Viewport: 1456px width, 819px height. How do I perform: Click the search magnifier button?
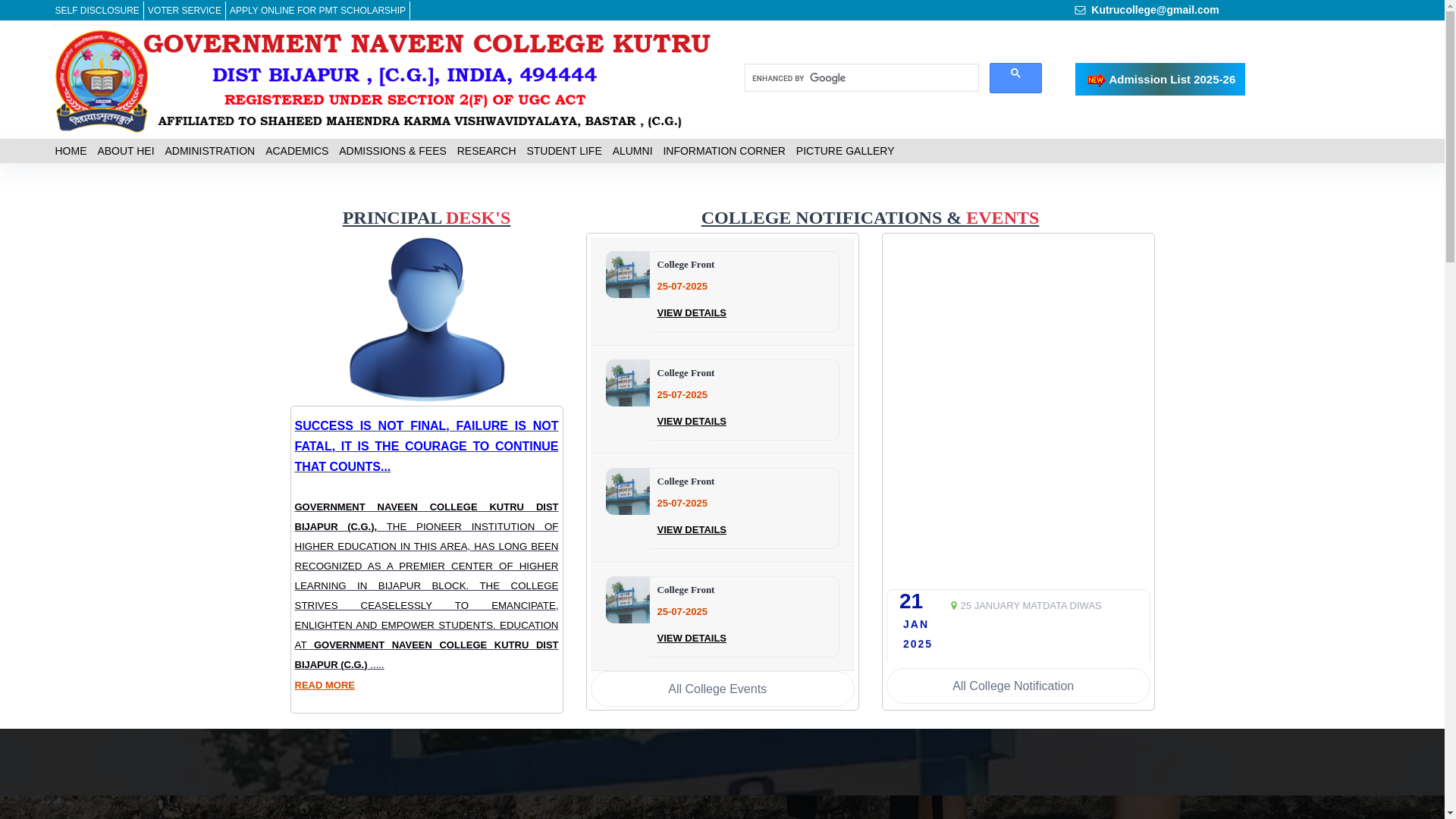pyautogui.click(x=1015, y=78)
